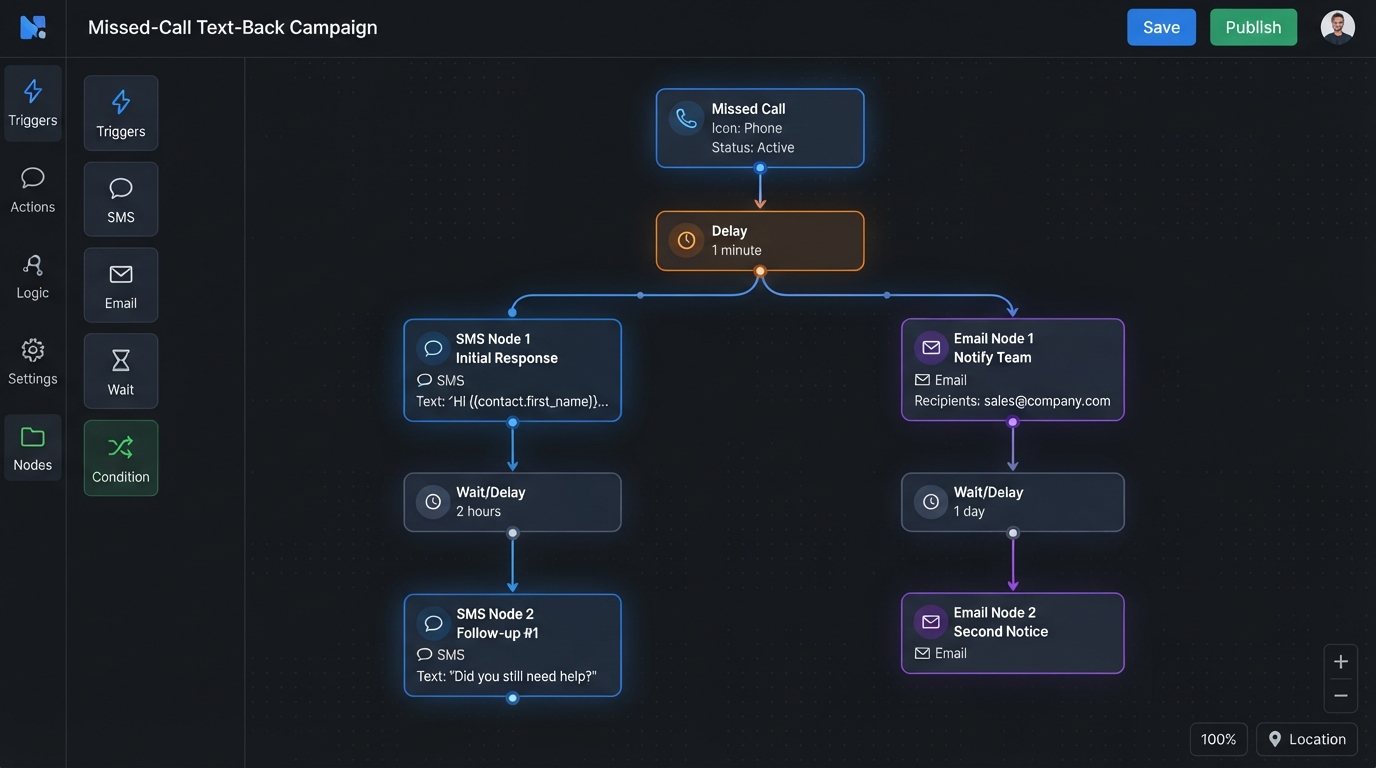The height and width of the screenshot is (768, 1376).
Task: Click the phone icon on Missed Call node
Action: 686,118
